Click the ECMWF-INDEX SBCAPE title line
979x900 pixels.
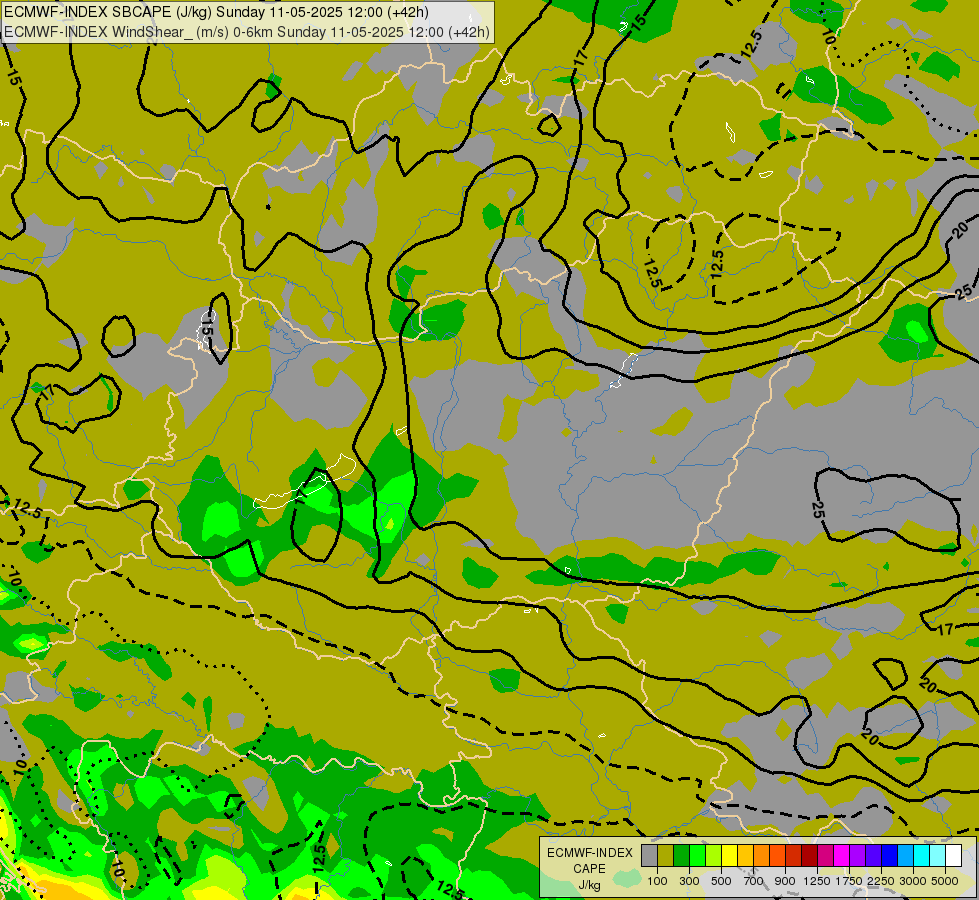(x=217, y=12)
